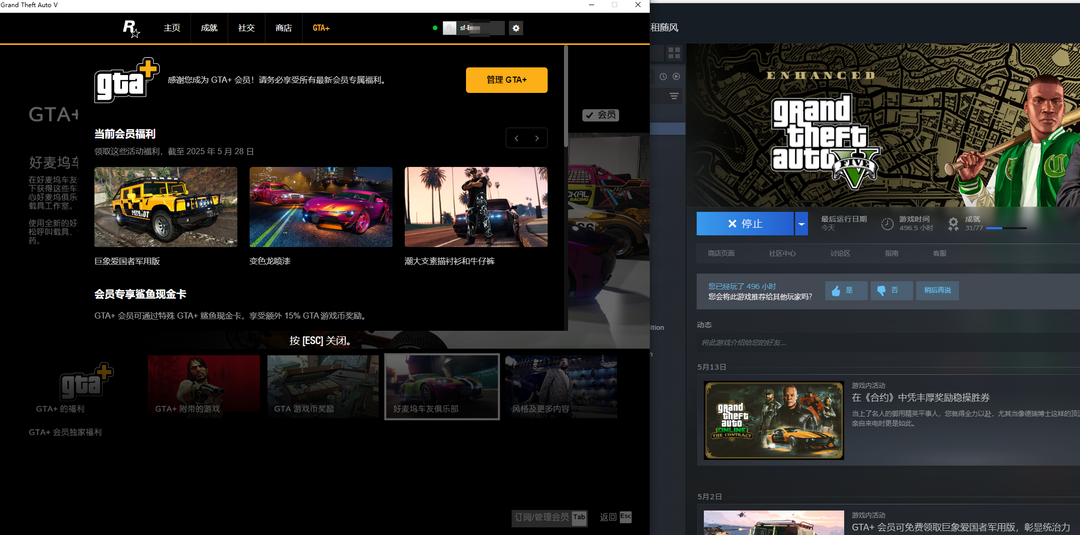Stop the game with the 停止 button
The height and width of the screenshot is (535, 1080).
point(745,224)
